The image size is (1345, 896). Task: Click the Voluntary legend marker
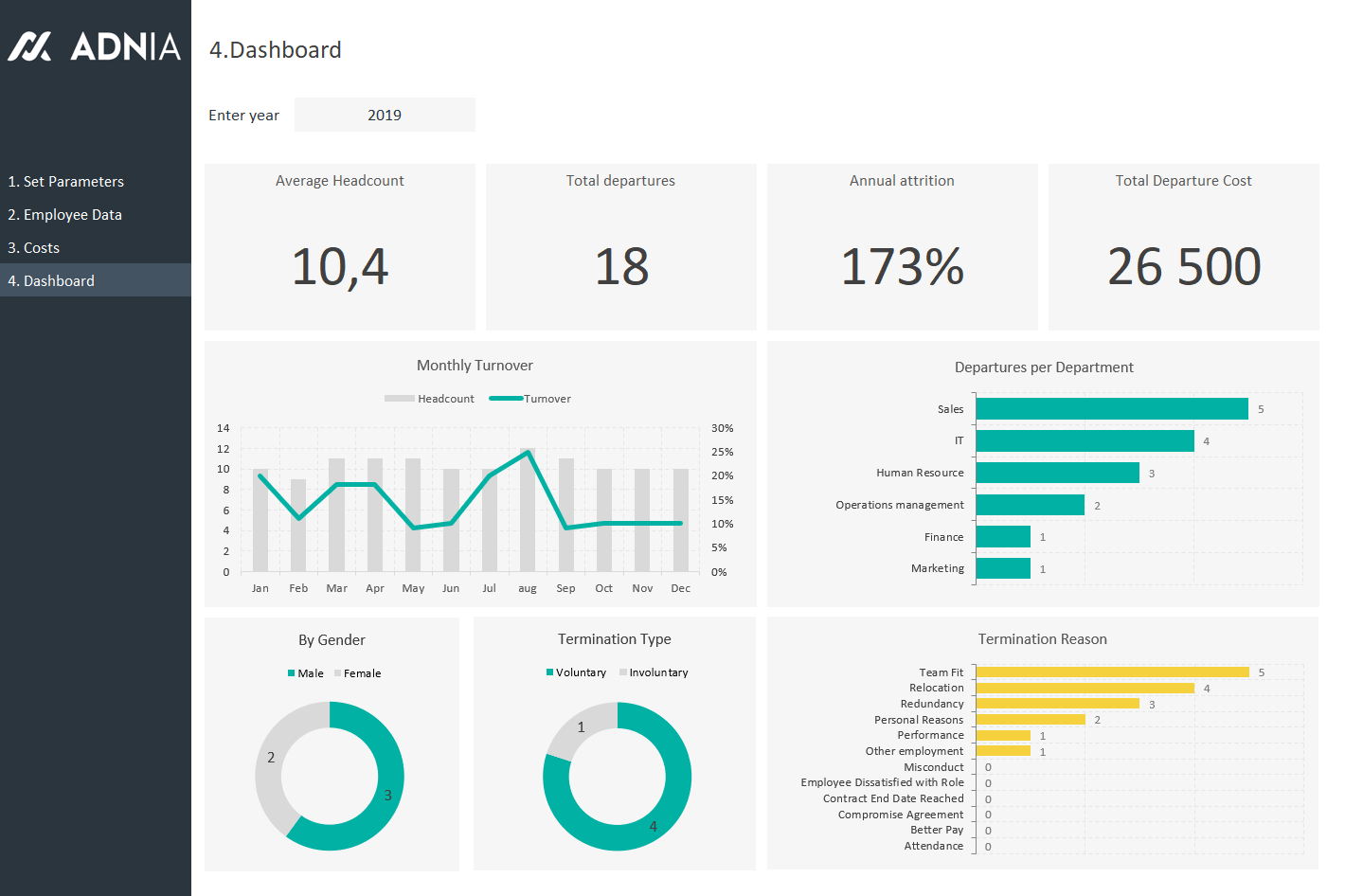coord(549,672)
